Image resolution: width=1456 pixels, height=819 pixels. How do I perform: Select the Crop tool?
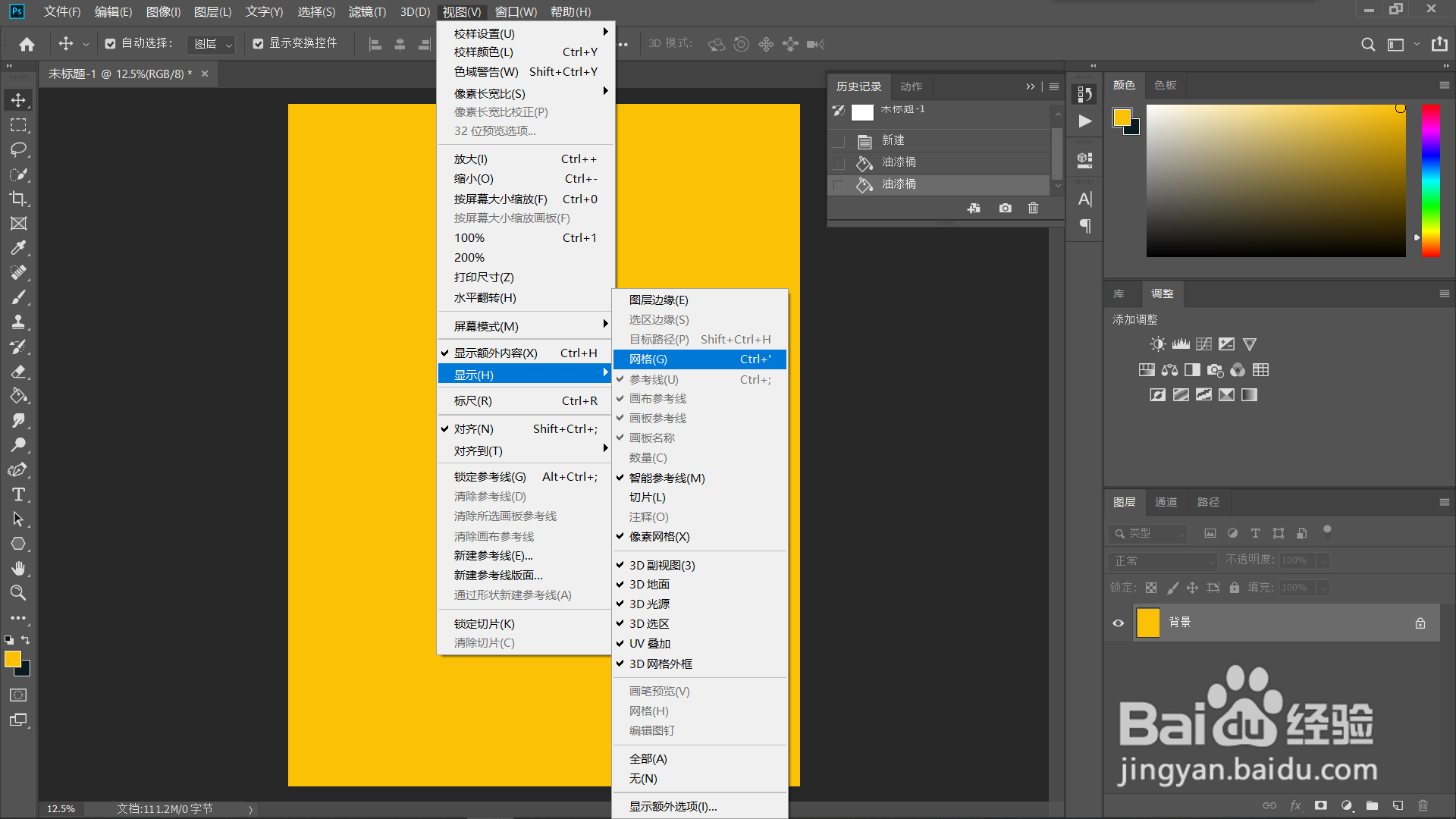point(18,199)
